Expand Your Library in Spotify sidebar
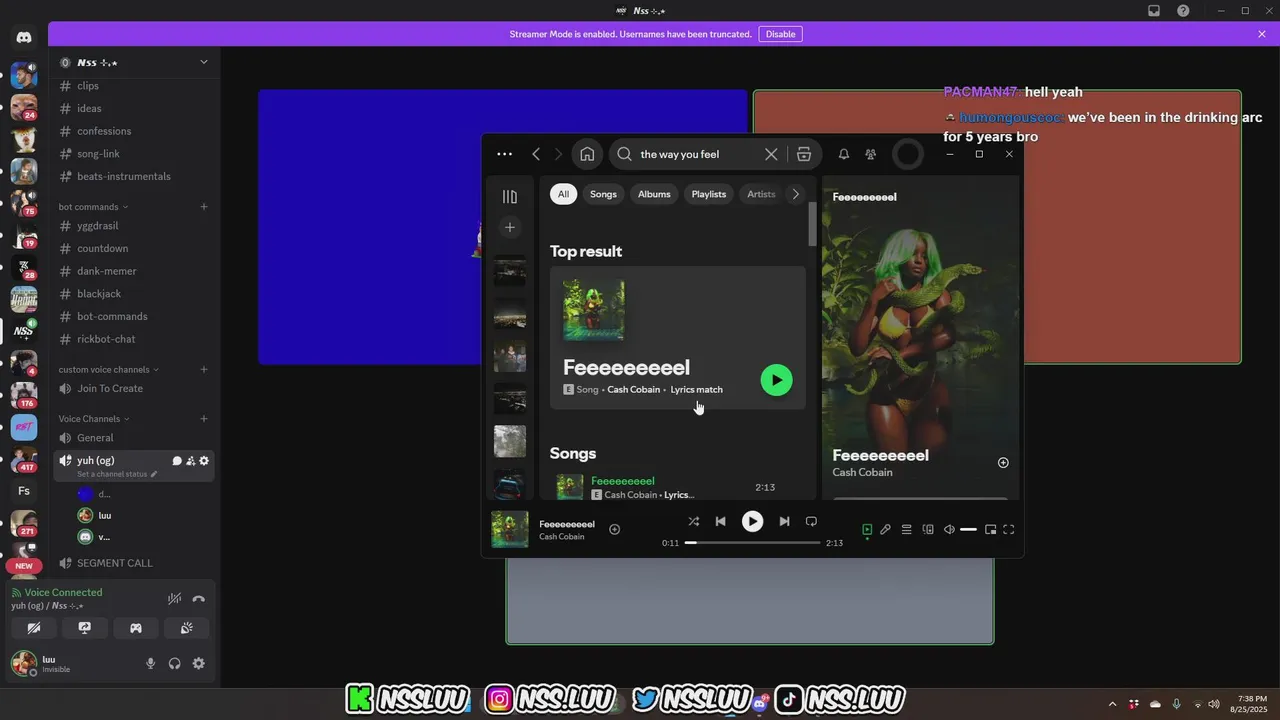Screen dimensions: 1280x720 pos(510,197)
